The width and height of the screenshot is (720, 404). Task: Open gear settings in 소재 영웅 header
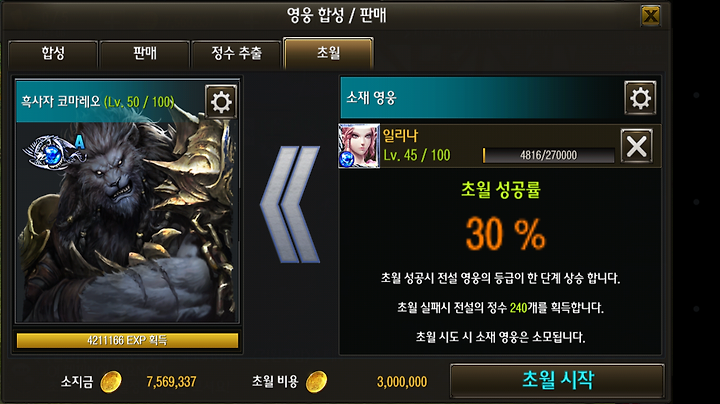640,98
